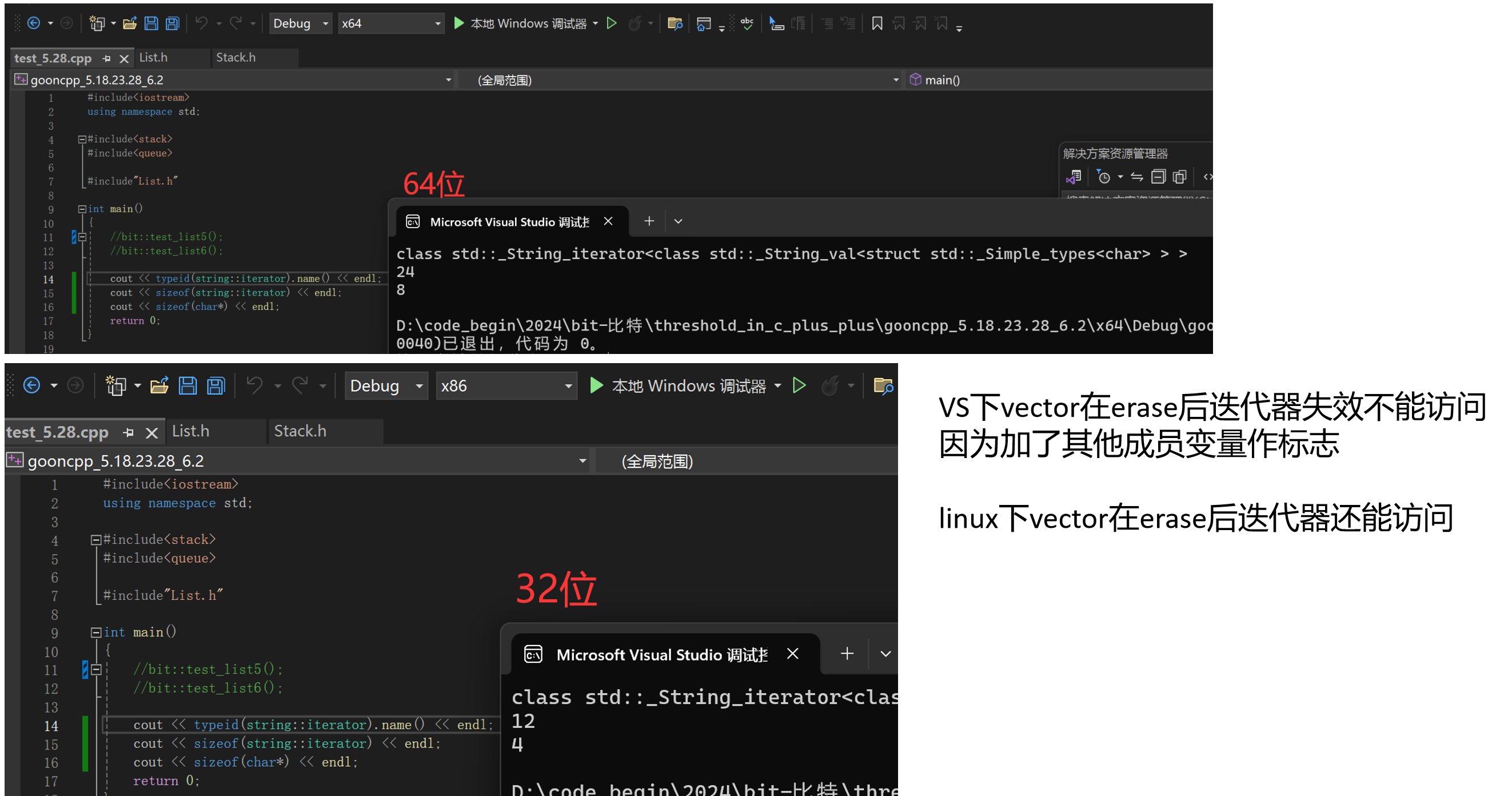This screenshot has width=1512, height=796.
Task: Click the spell check abc icon
Action: (747, 23)
